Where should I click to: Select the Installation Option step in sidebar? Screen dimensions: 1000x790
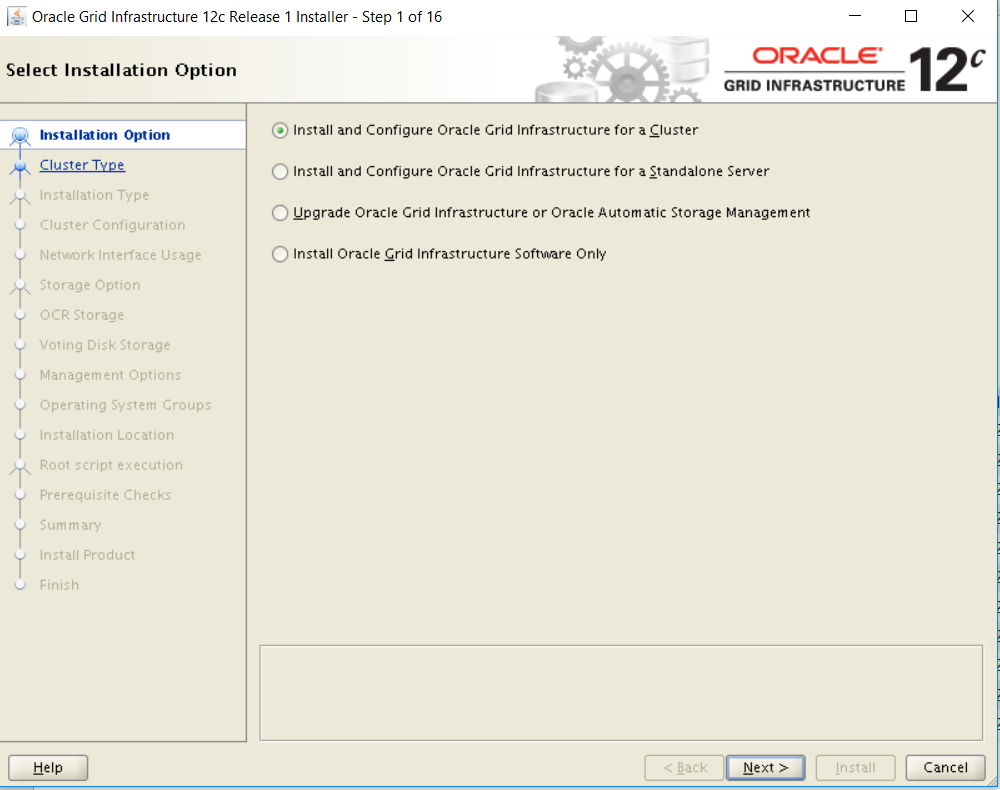tap(105, 135)
